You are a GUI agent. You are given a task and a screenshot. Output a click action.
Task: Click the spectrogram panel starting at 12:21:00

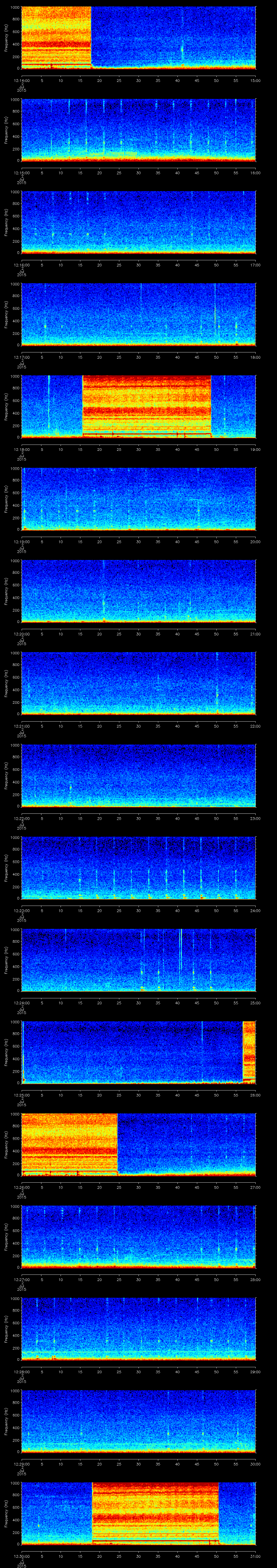tap(139, 683)
